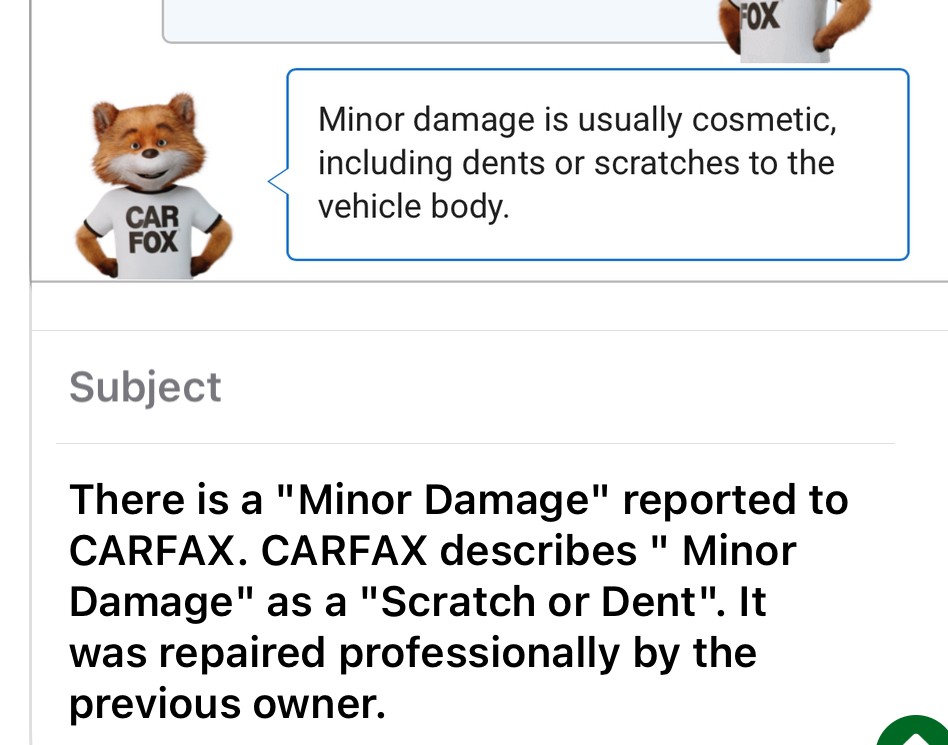Click the Car Fox mascot beside speech bubble
Viewport: 948px width, 745px height.
(154, 186)
